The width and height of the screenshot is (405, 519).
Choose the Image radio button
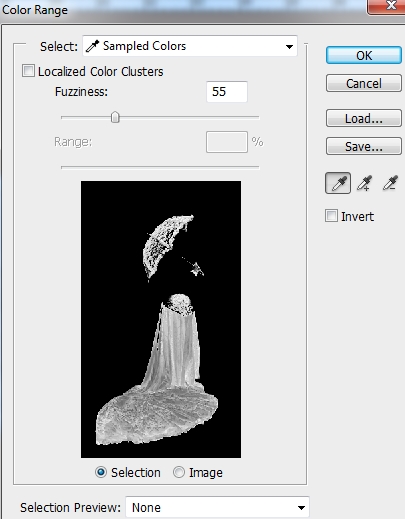click(179, 472)
